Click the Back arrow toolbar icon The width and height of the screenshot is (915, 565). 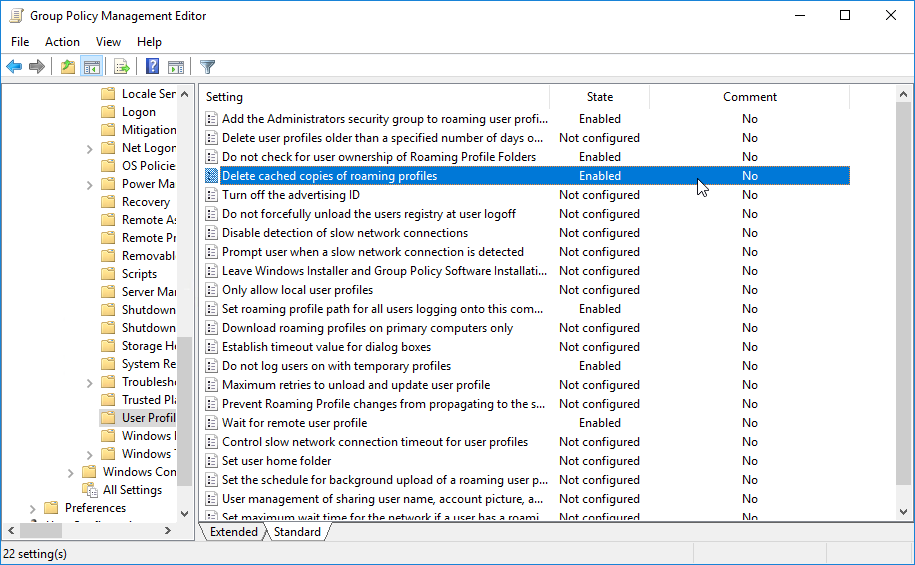(x=14, y=67)
